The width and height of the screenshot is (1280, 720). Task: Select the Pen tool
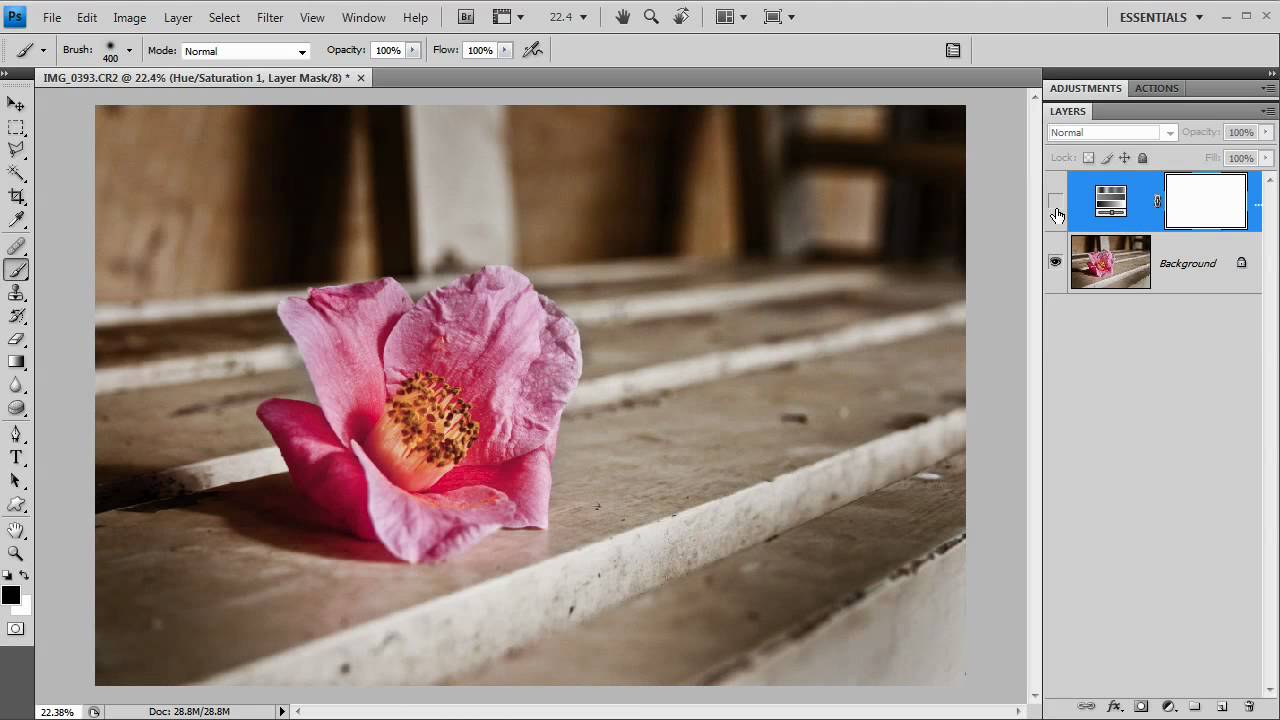pyautogui.click(x=16, y=435)
